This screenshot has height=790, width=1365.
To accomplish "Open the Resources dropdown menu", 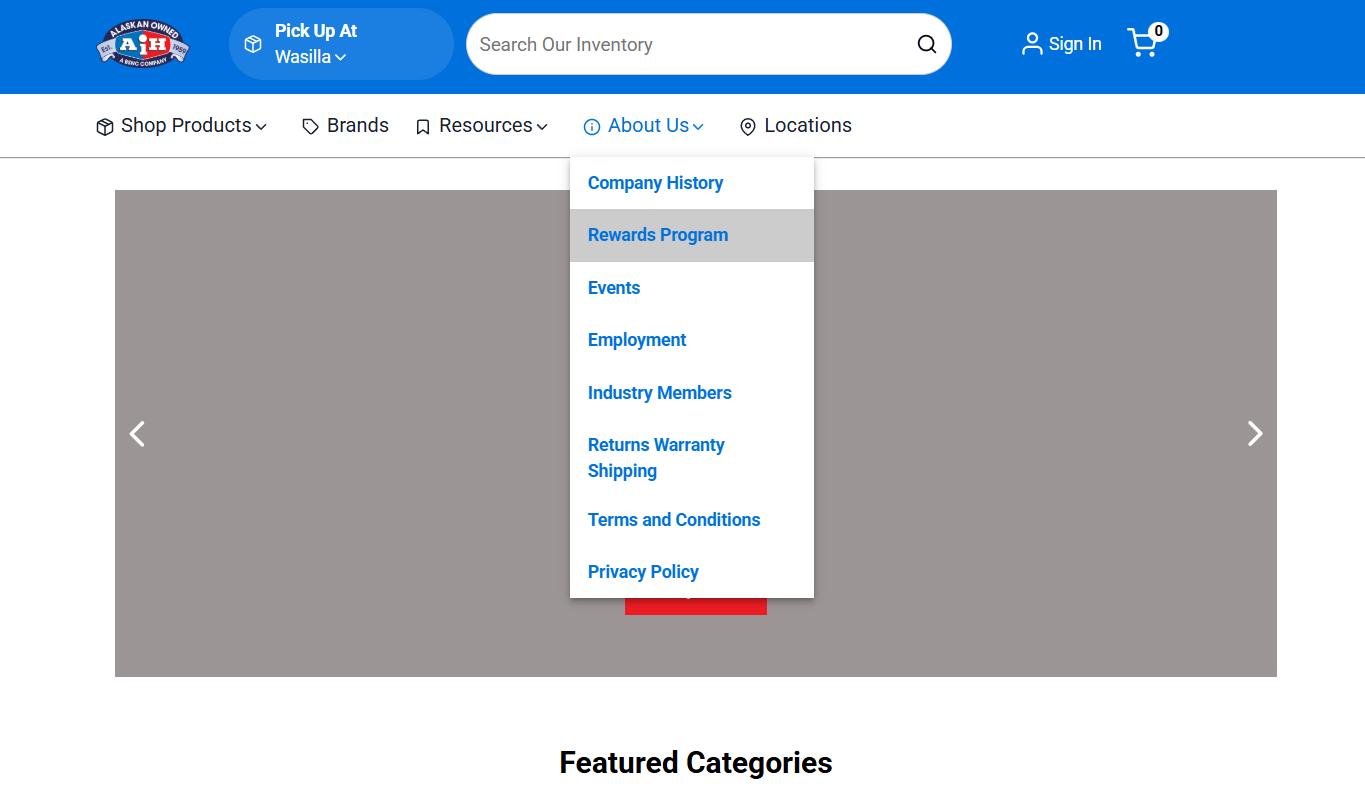I will click(482, 126).
